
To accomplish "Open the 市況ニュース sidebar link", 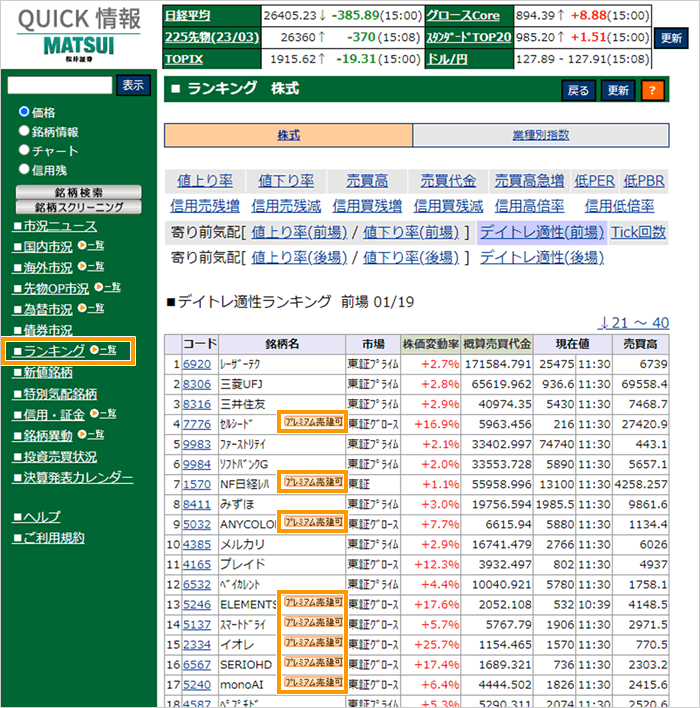I will 55,226.
